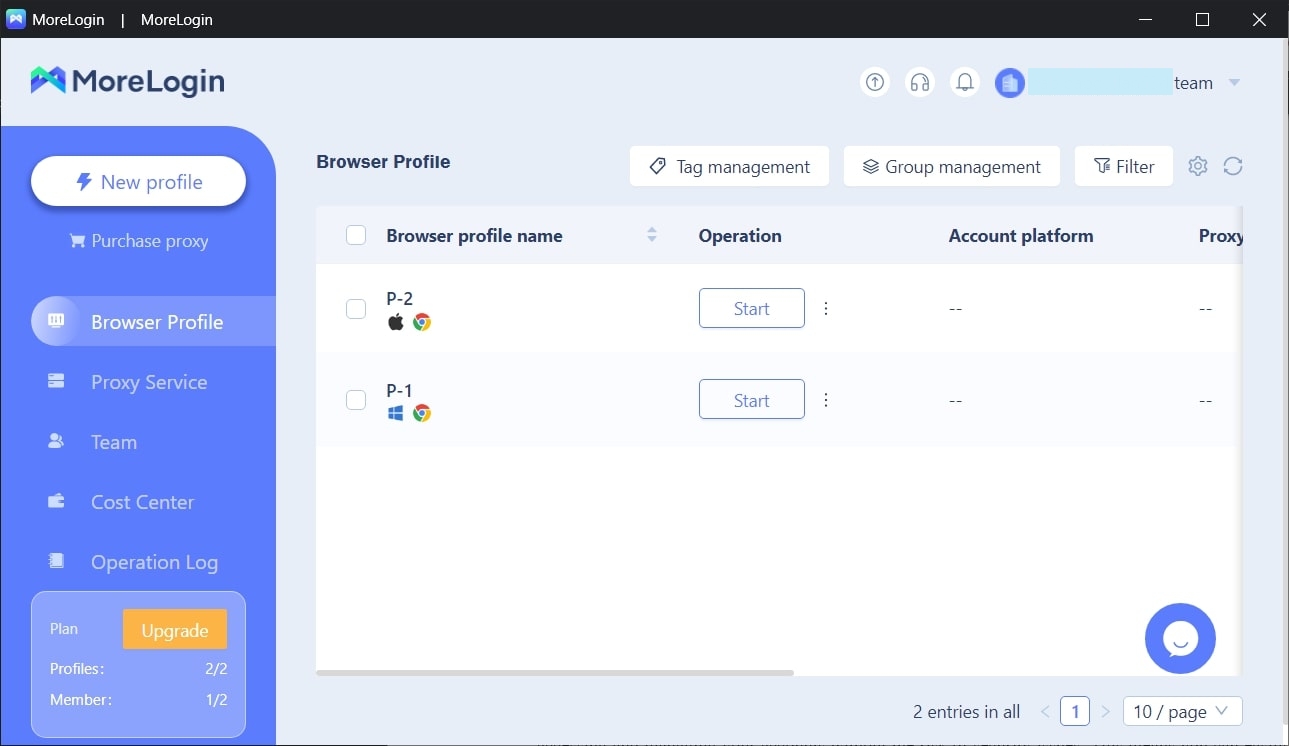
Task: Check the P-1 profile checkbox
Action: pyautogui.click(x=356, y=400)
